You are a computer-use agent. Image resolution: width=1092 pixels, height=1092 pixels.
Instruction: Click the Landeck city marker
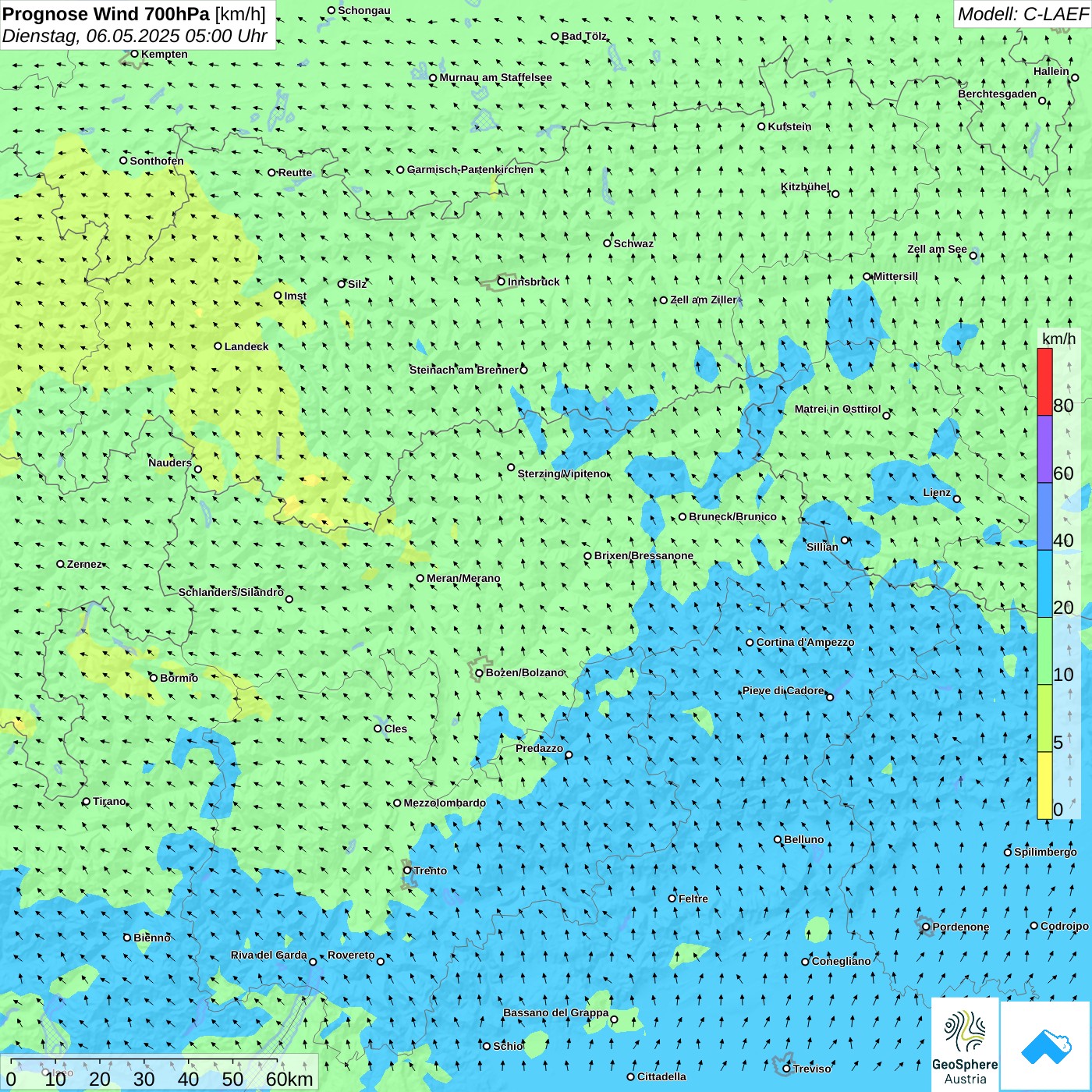(218, 346)
